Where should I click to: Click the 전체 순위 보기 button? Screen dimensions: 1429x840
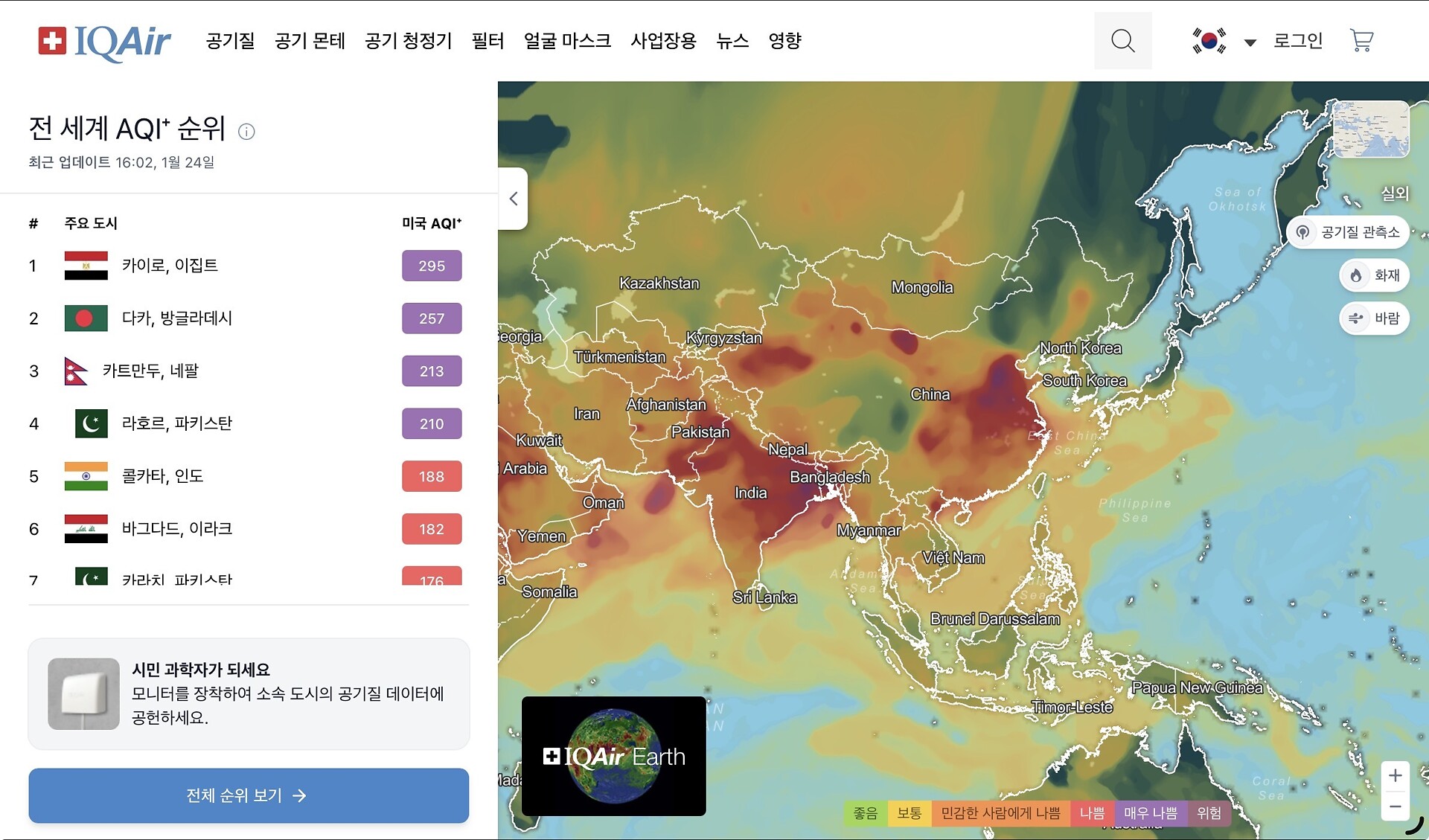(249, 795)
